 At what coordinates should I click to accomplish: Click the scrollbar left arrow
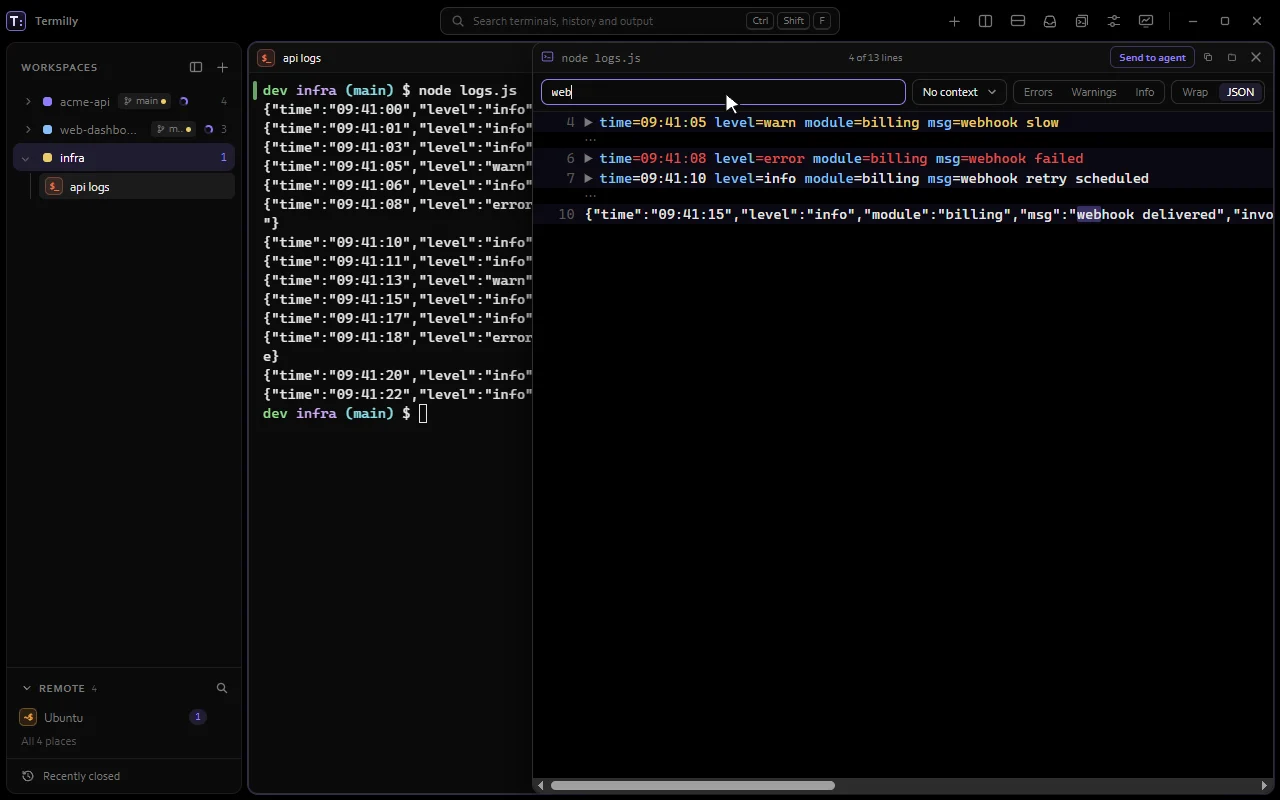coord(541,786)
